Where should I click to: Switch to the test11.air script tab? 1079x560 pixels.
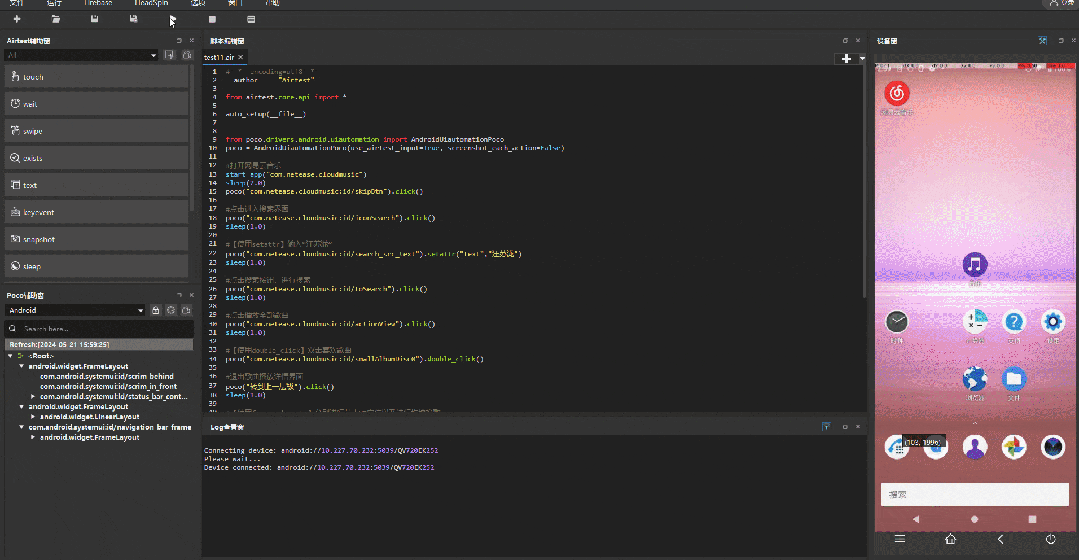[x=220, y=58]
